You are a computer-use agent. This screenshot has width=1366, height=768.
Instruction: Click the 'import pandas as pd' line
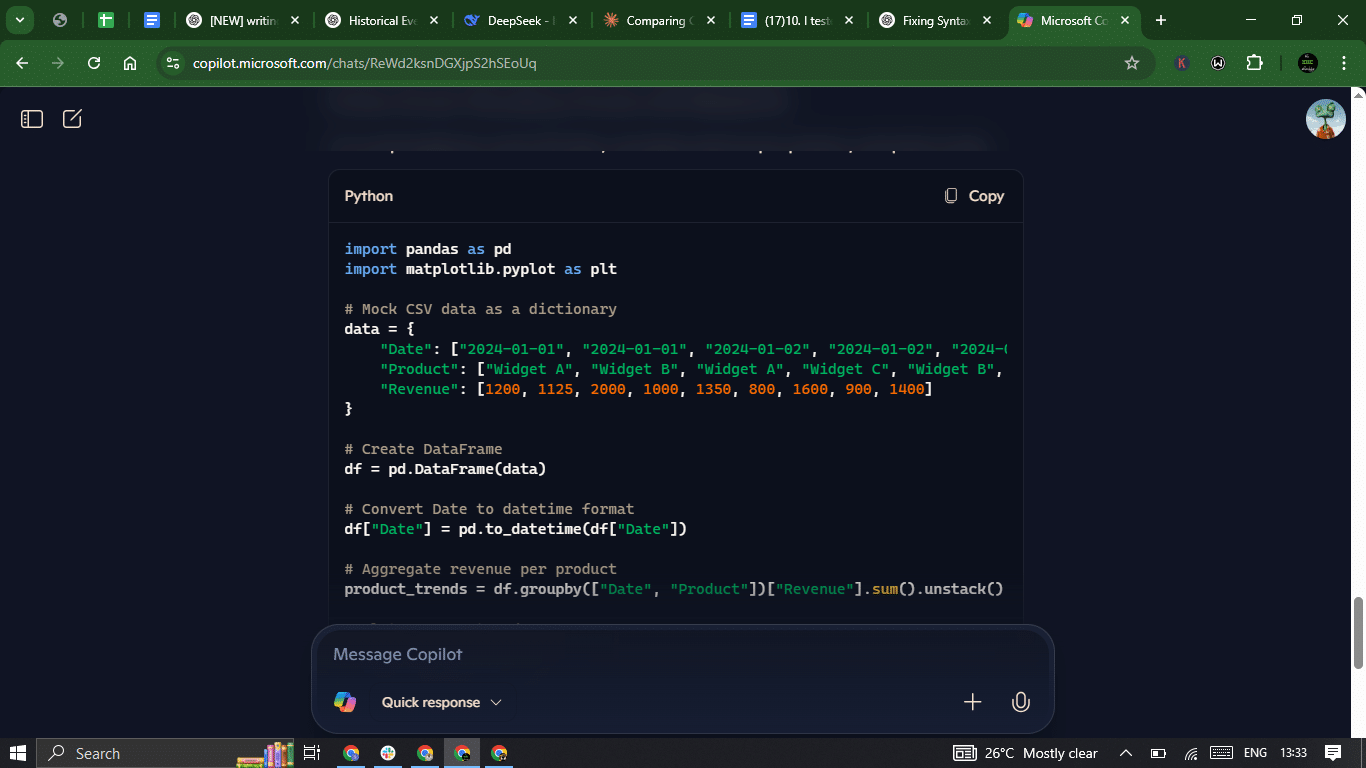tap(428, 249)
